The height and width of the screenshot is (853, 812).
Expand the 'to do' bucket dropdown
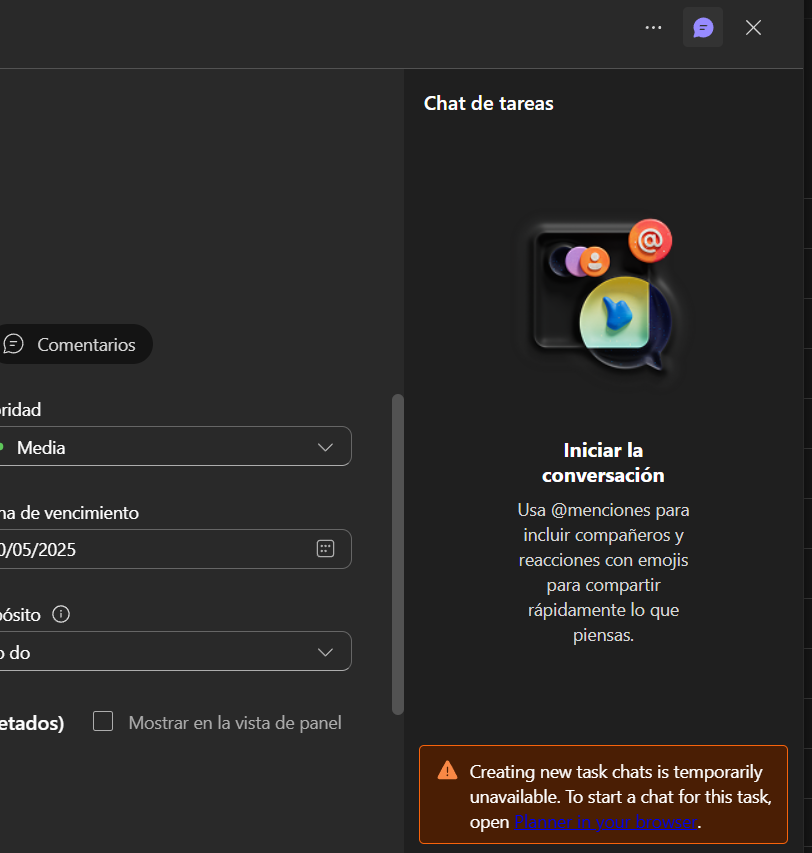(175, 651)
